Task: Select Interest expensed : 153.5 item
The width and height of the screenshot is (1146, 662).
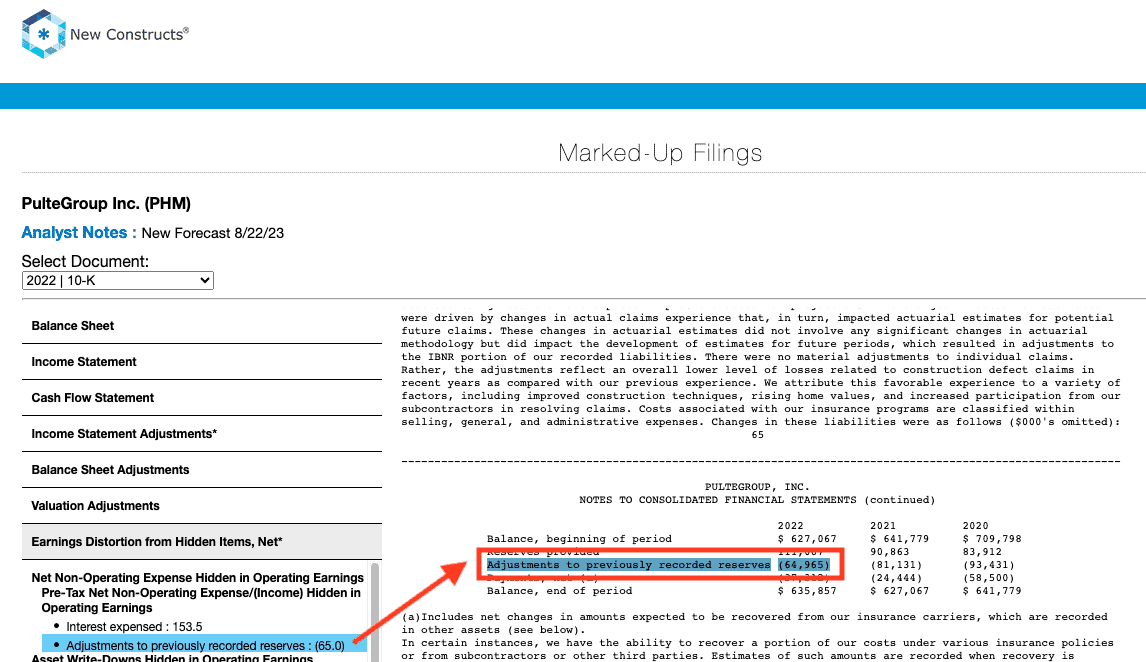Action: point(134,627)
